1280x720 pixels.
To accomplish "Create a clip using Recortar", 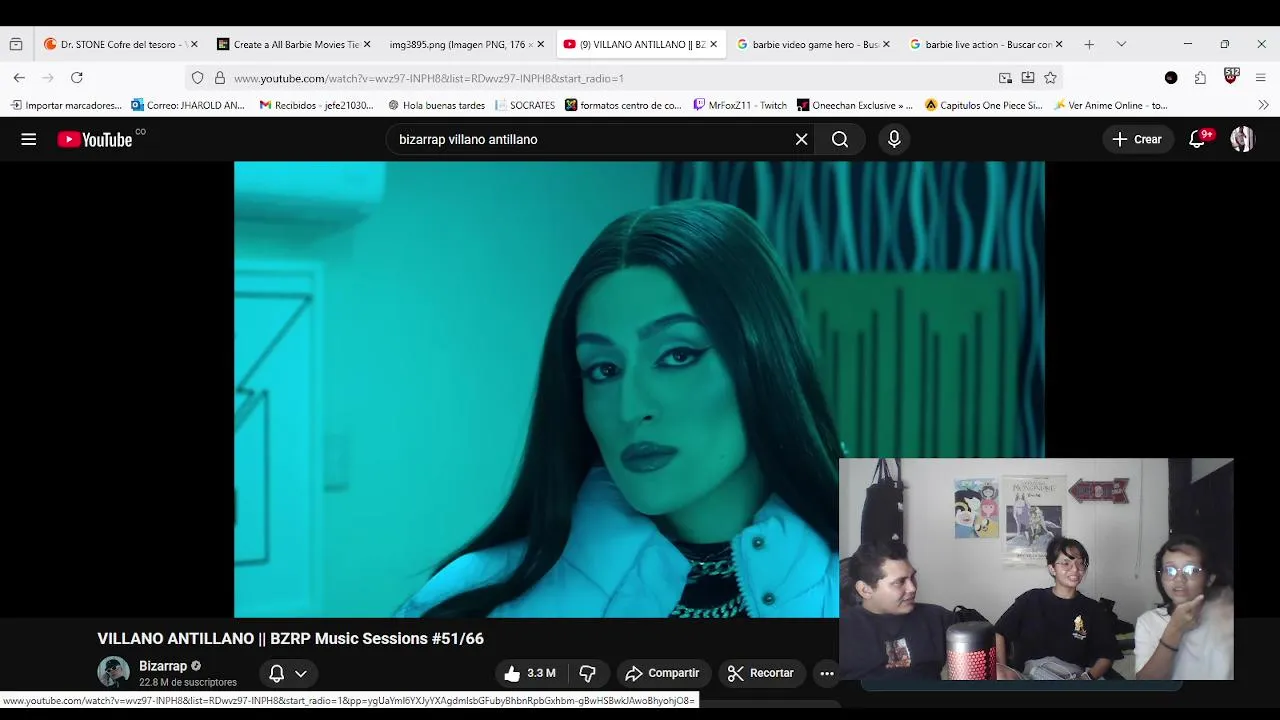I will (x=760, y=673).
